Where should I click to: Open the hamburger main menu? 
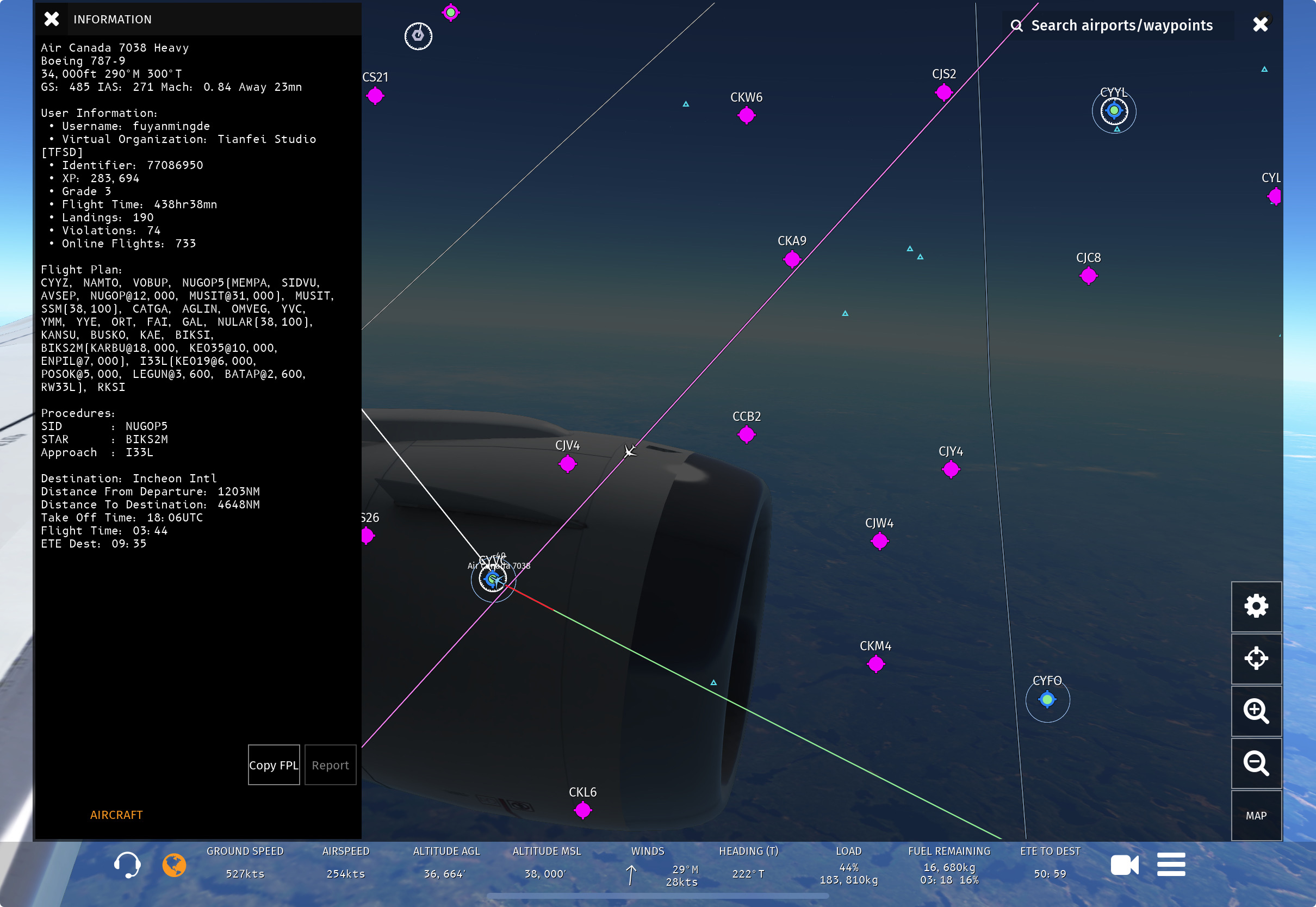(1171, 865)
